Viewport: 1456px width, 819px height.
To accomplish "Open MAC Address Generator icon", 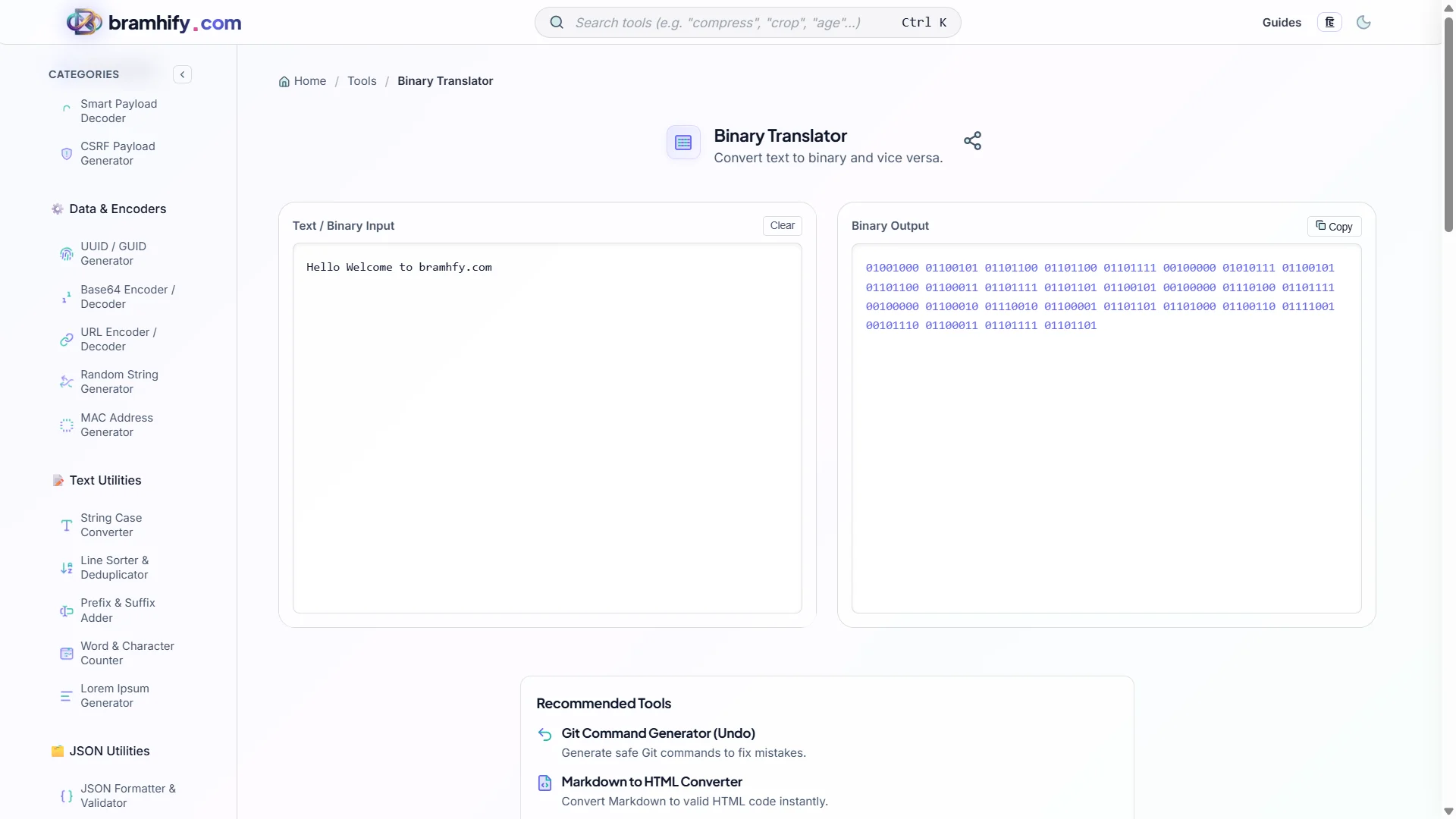I will coord(67,425).
